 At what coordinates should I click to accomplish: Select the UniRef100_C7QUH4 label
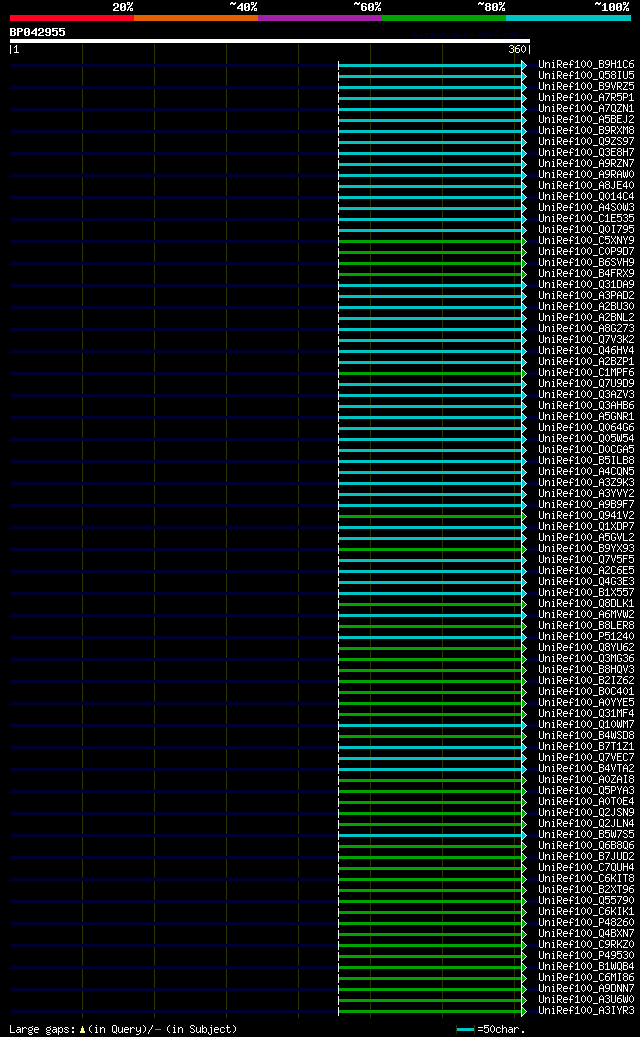586,868
